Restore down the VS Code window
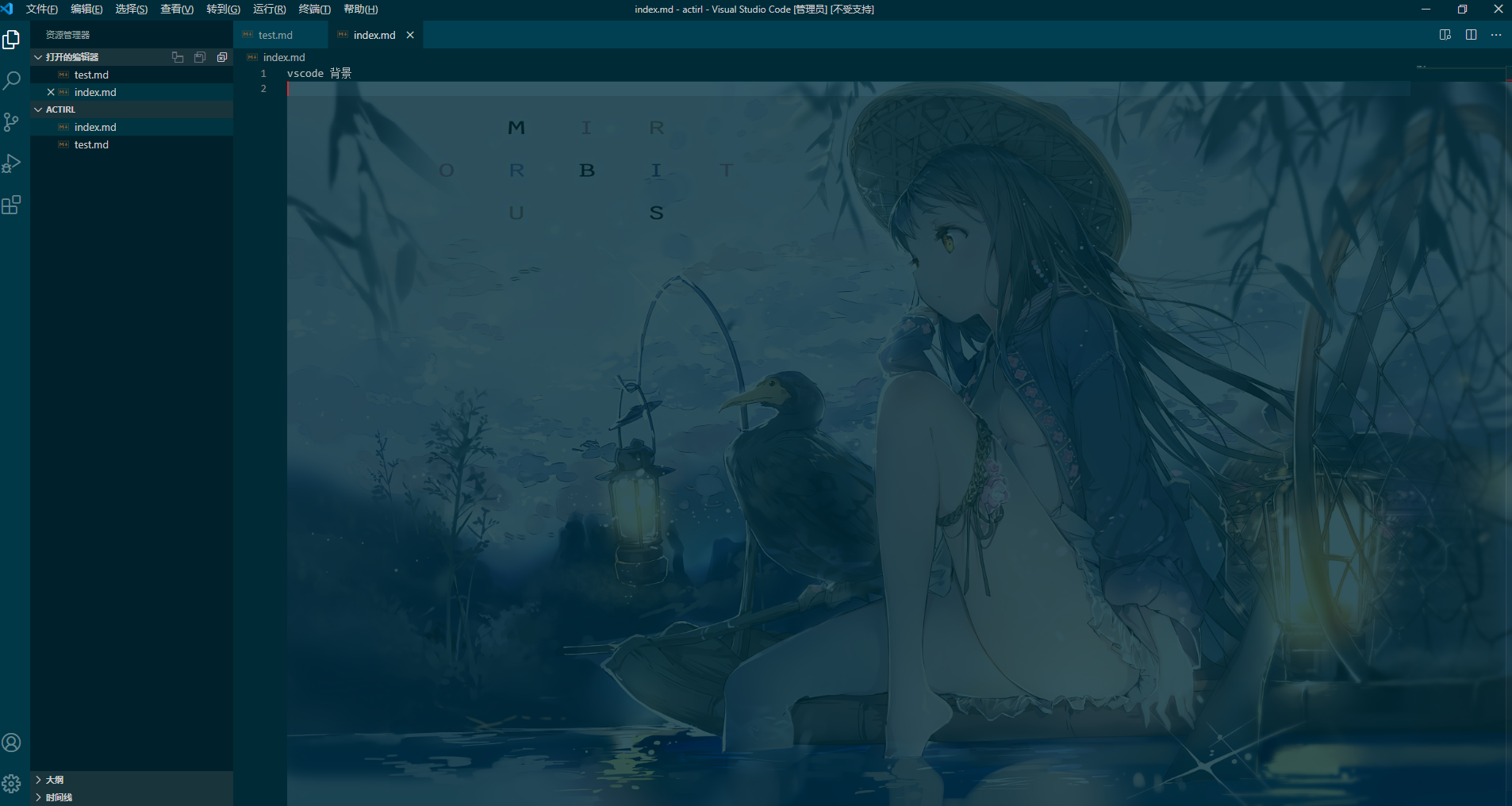Image resolution: width=1512 pixels, height=806 pixels. pyautogui.click(x=1462, y=9)
